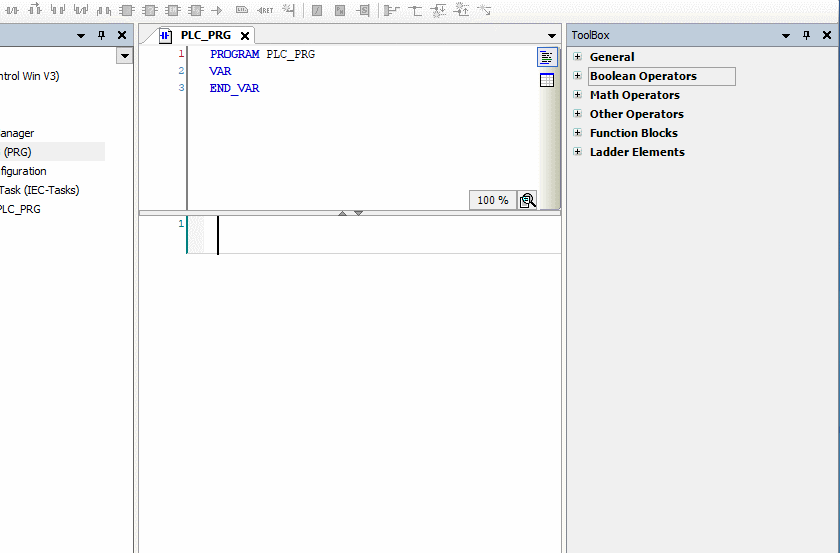The width and height of the screenshot is (840, 553).
Task: Click the PLC_PRG tab's program icon
Action: click(166, 35)
